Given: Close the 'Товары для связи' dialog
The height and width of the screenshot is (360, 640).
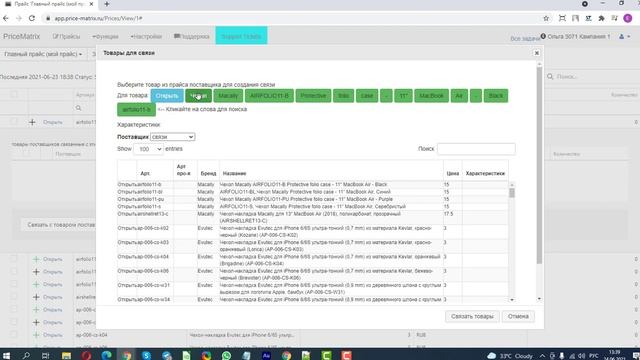Looking at the screenshot, I should (537, 53).
